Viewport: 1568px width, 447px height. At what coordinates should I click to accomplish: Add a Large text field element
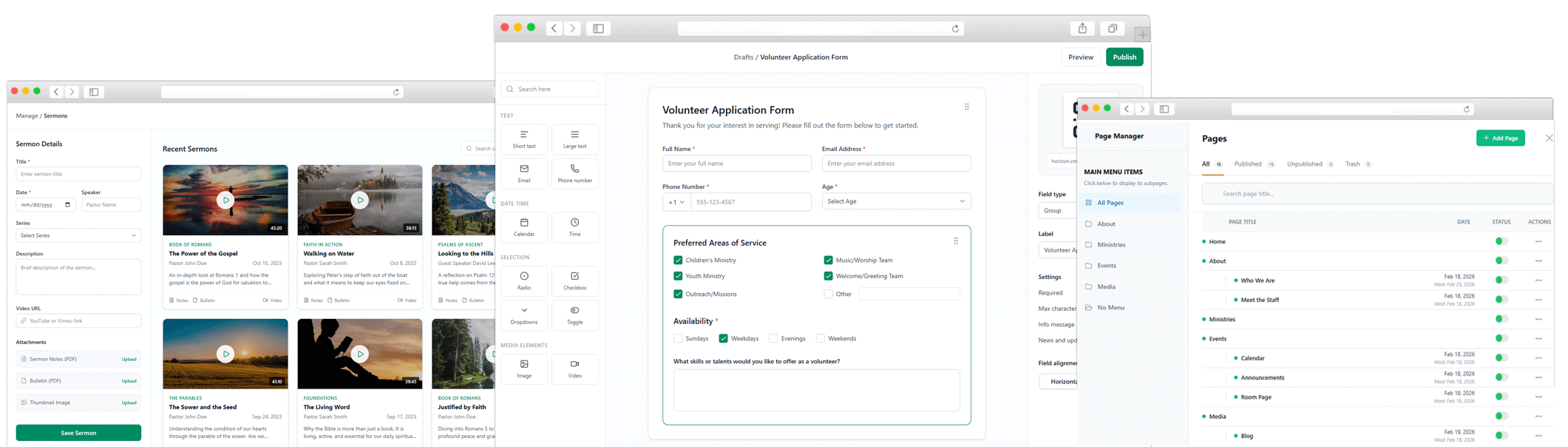pos(574,139)
